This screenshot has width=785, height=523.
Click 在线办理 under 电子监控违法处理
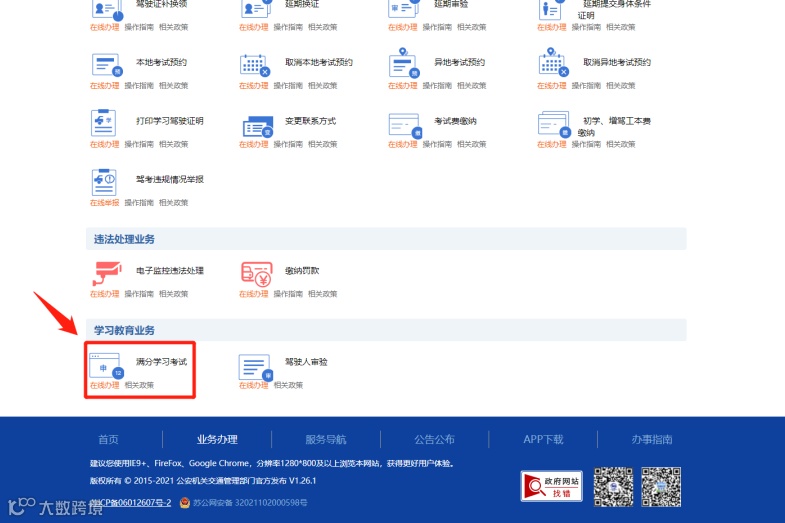click(105, 294)
